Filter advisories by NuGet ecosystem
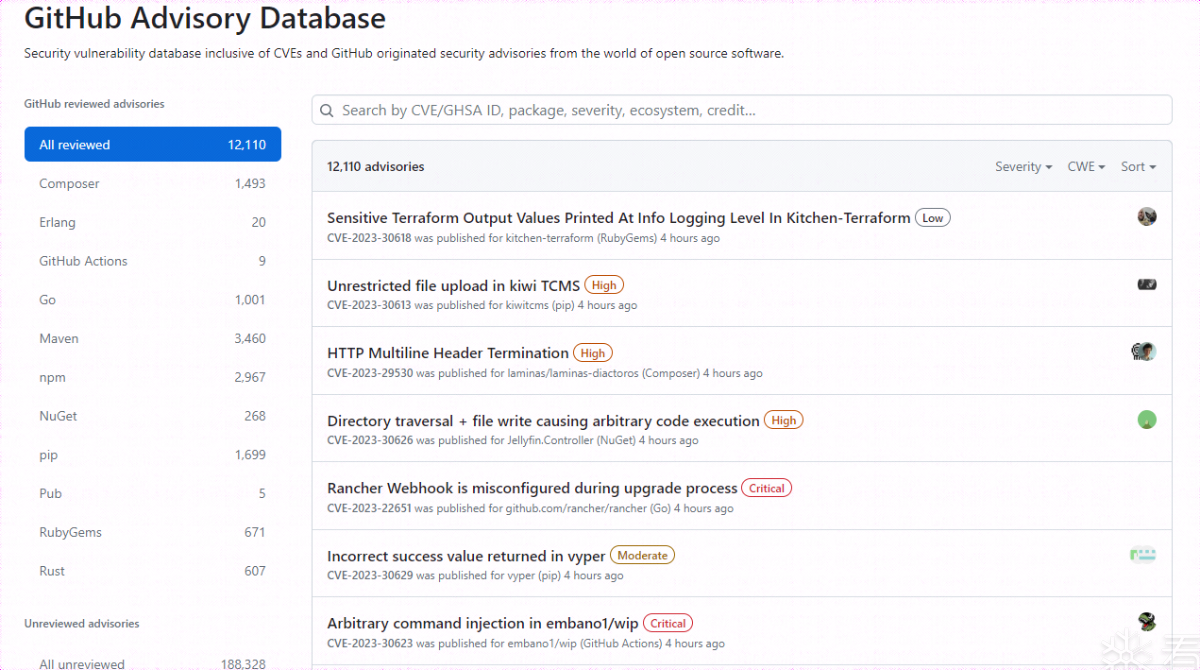 153,416
